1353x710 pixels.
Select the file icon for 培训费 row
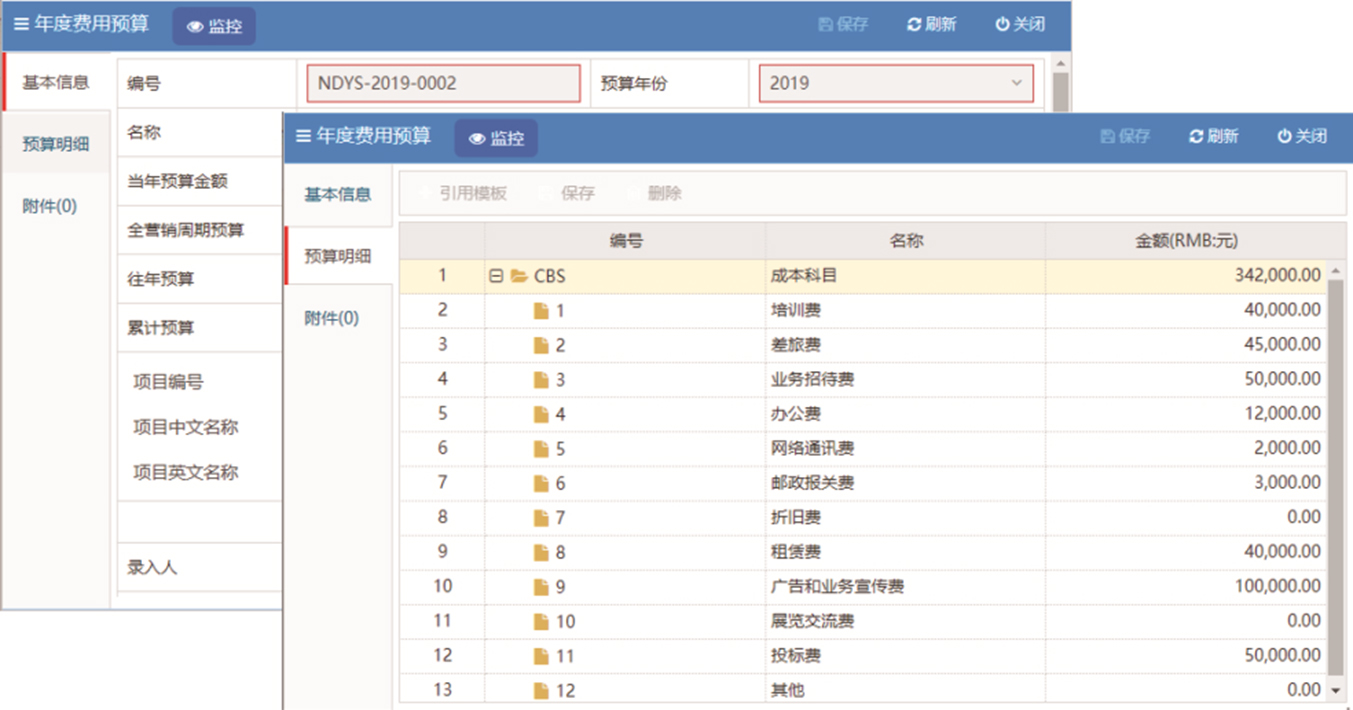(541, 311)
